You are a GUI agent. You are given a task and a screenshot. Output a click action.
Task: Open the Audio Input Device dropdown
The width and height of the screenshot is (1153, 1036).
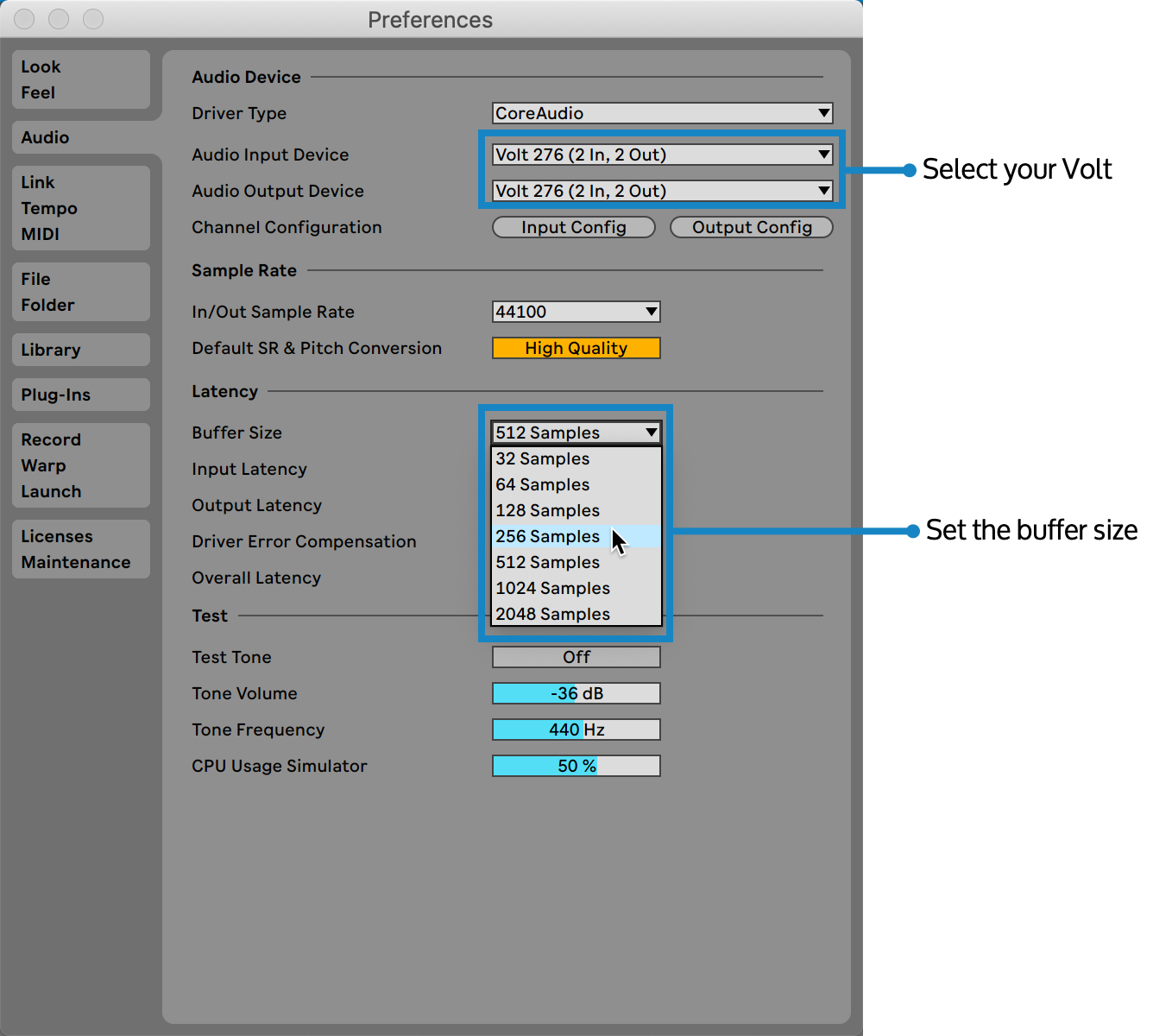point(661,154)
